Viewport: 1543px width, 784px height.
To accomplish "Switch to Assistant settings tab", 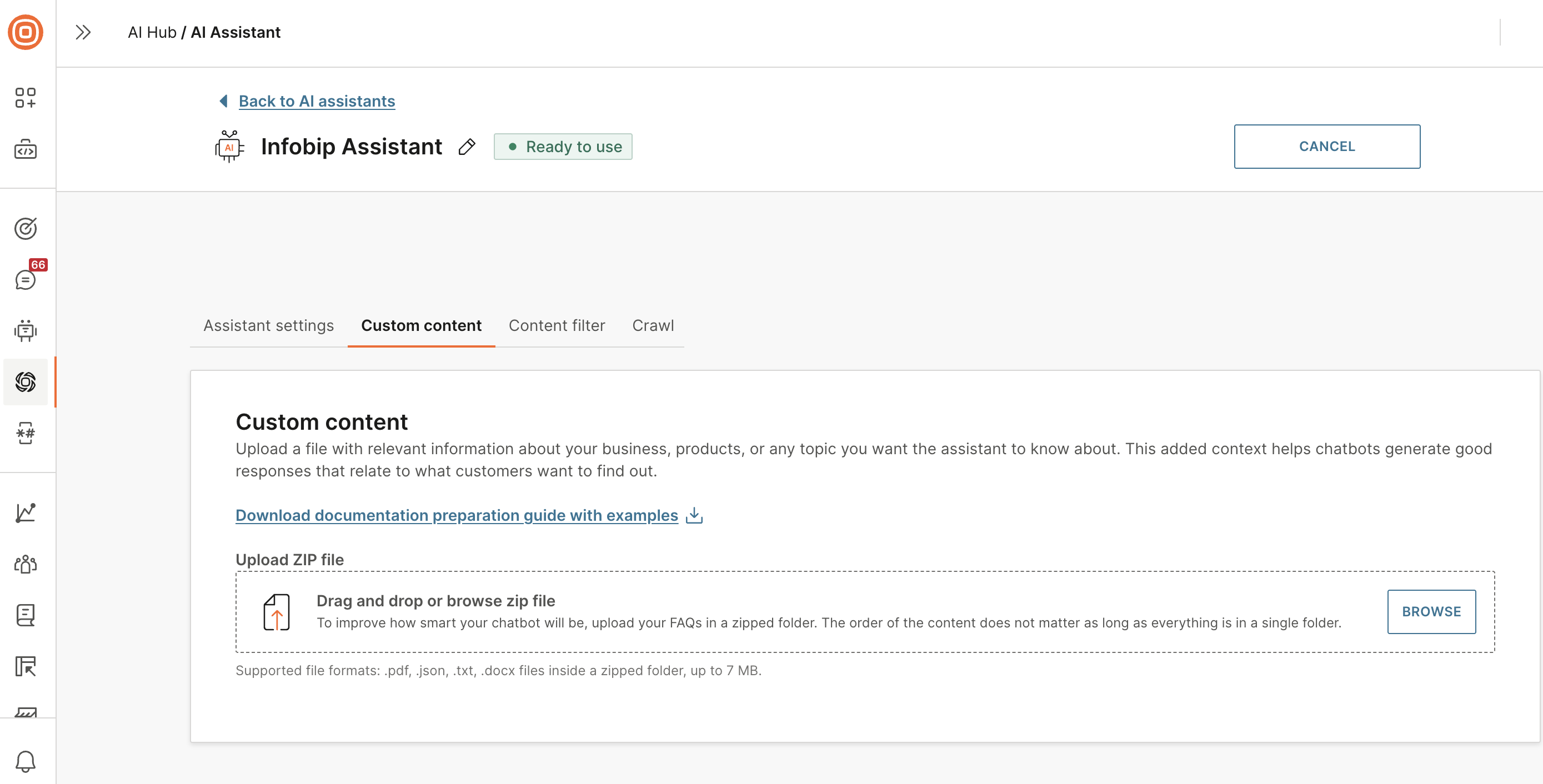I will pos(268,325).
